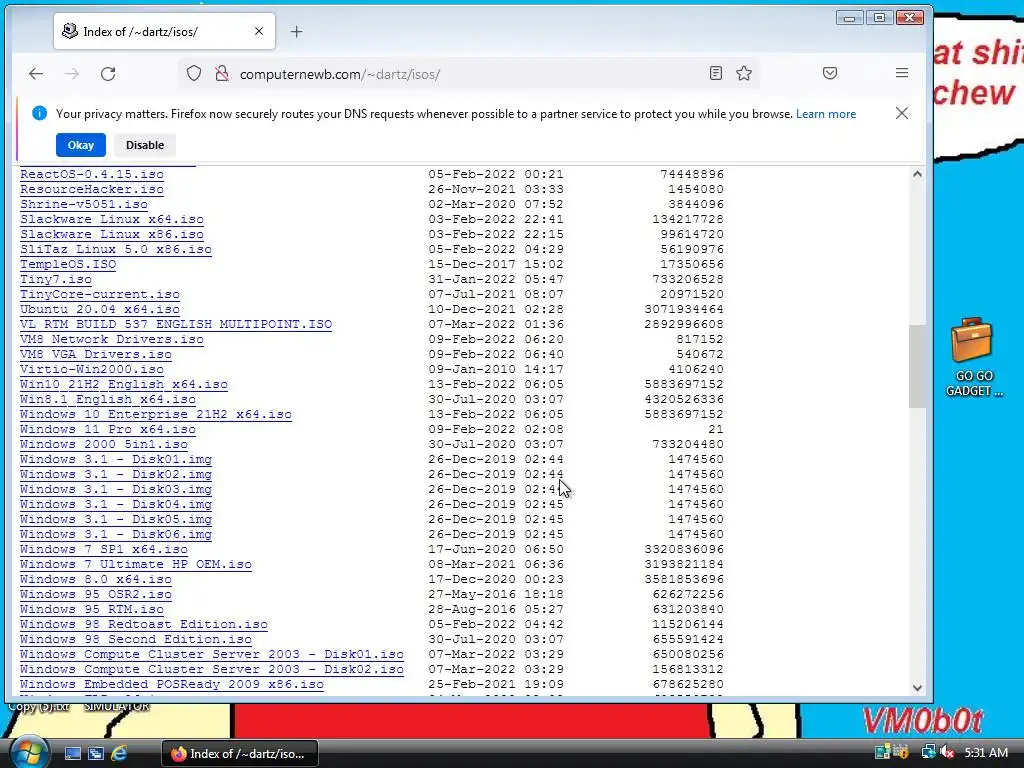Screen dimensions: 1024x768
Task: Download Windows 8.0 x64.iso
Action: (96, 580)
